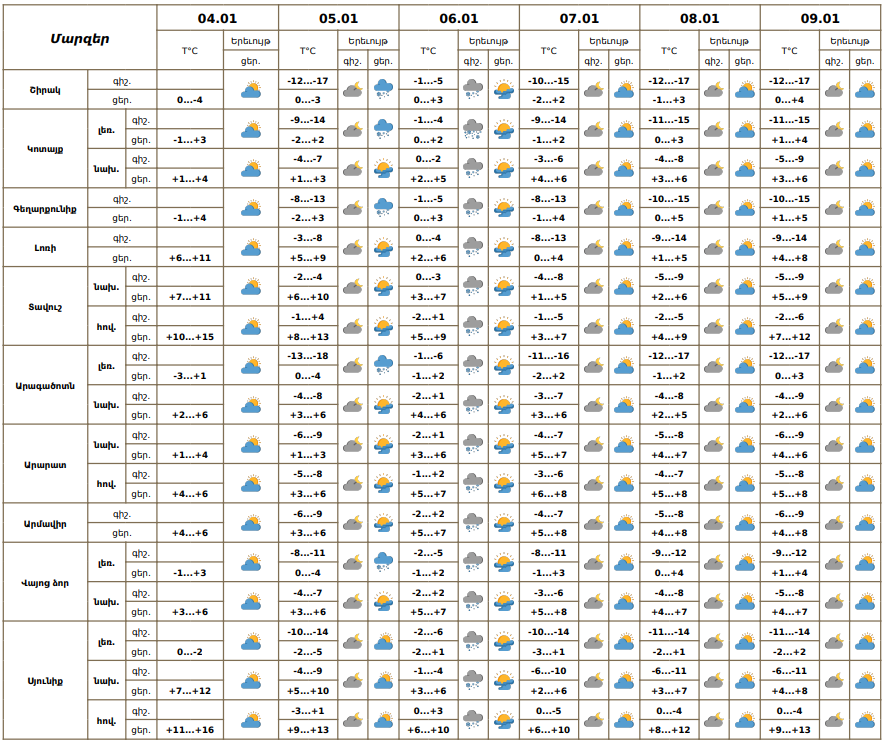Click Լոռի night moon-cloud icon for 05.01
Image resolution: width=883 pixels, height=743 pixels.
[x=353, y=247]
